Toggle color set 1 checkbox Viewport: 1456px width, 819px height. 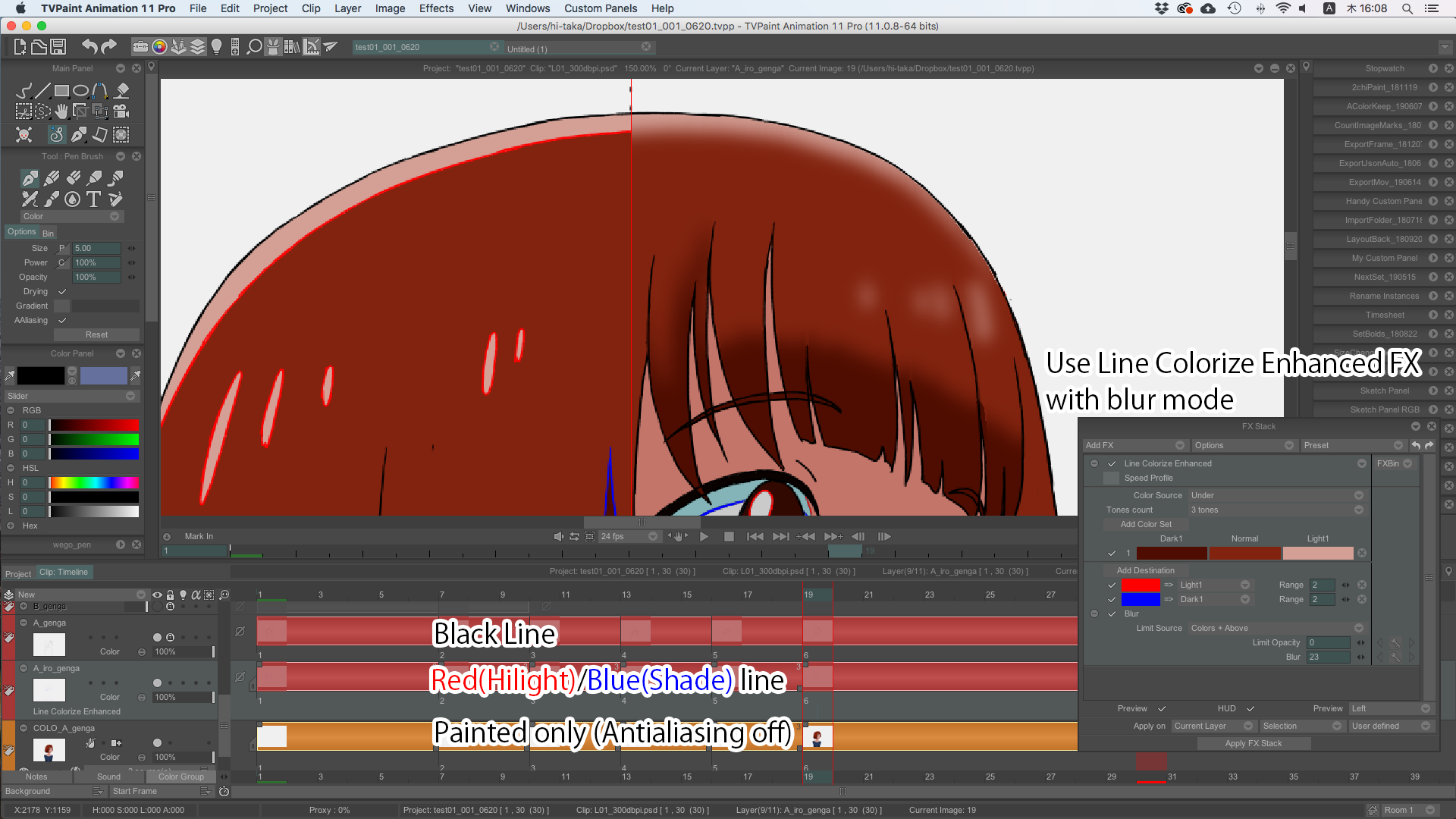pos(1112,553)
